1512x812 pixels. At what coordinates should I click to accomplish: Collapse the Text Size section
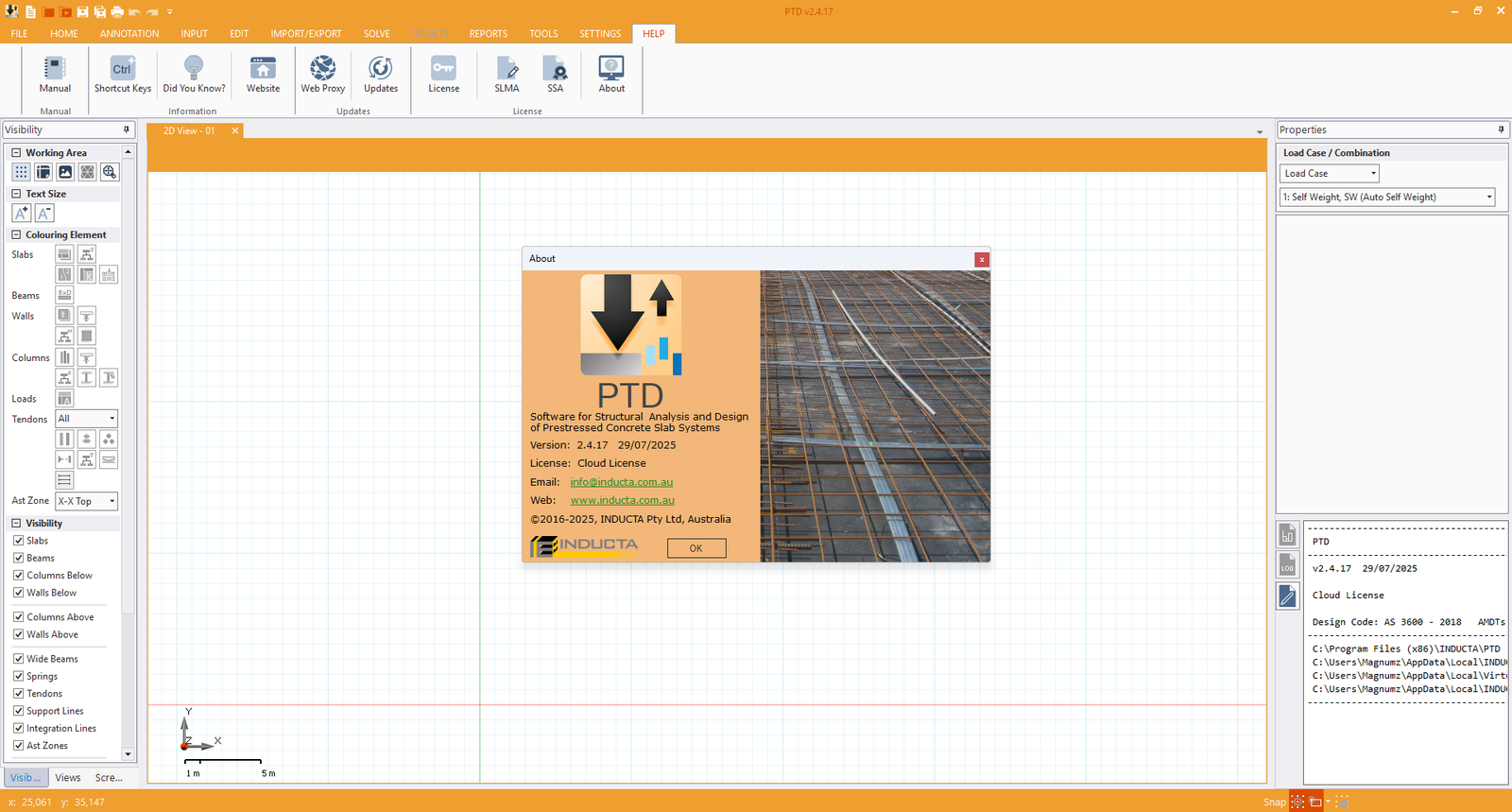click(x=16, y=194)
